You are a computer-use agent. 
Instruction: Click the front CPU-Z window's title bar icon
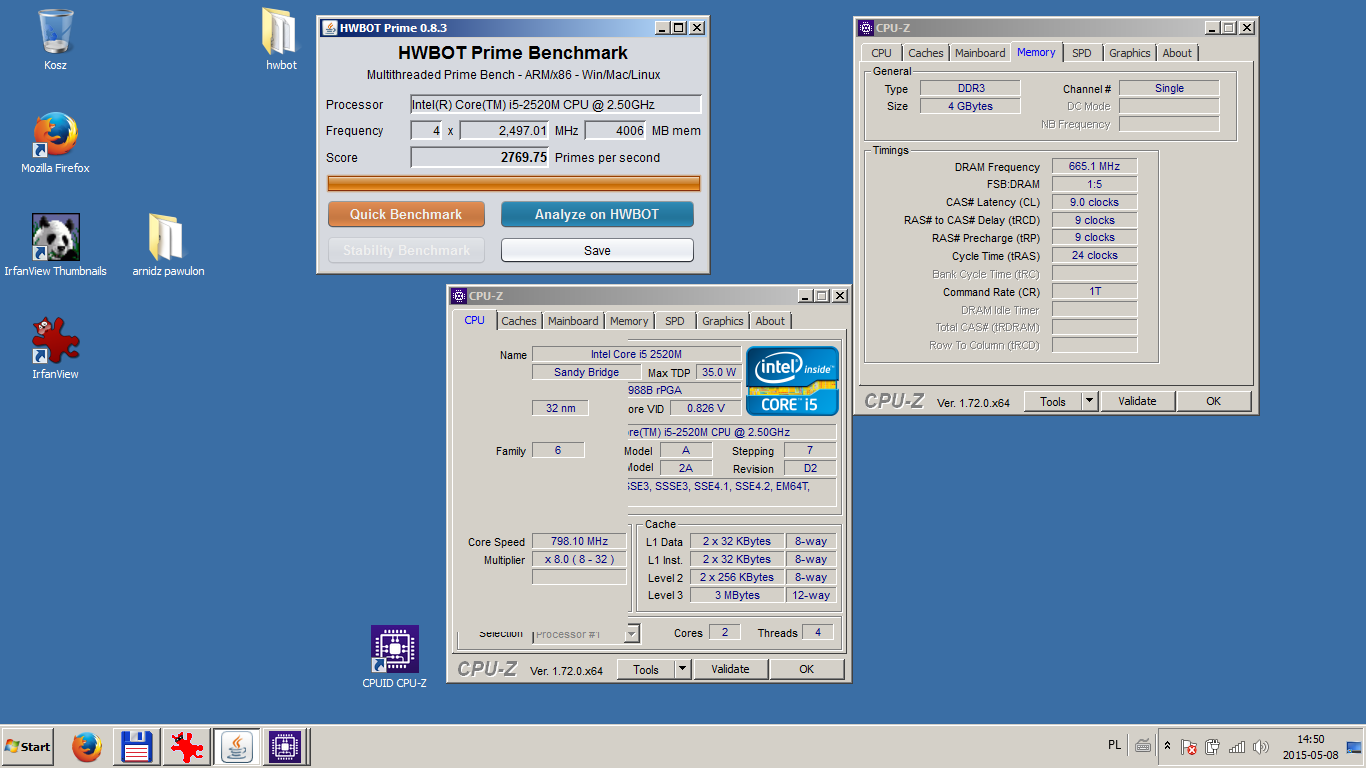click(x=458, y=295)
